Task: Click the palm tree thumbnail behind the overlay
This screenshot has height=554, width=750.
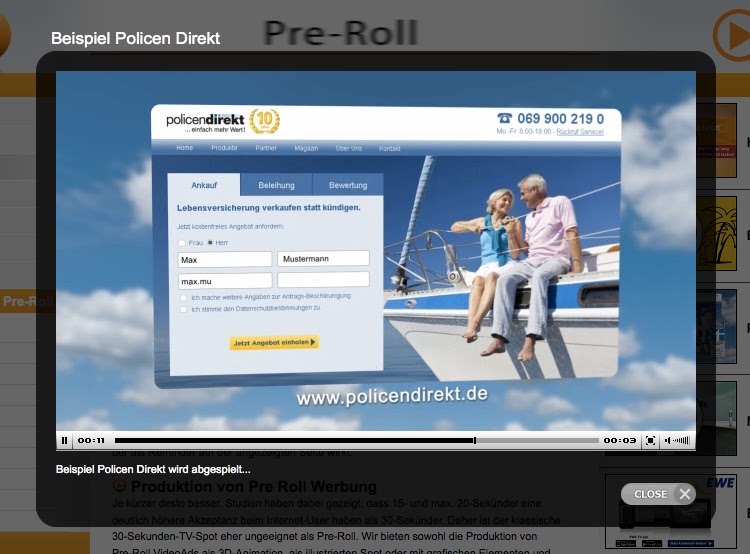Action: click(716, 233)
